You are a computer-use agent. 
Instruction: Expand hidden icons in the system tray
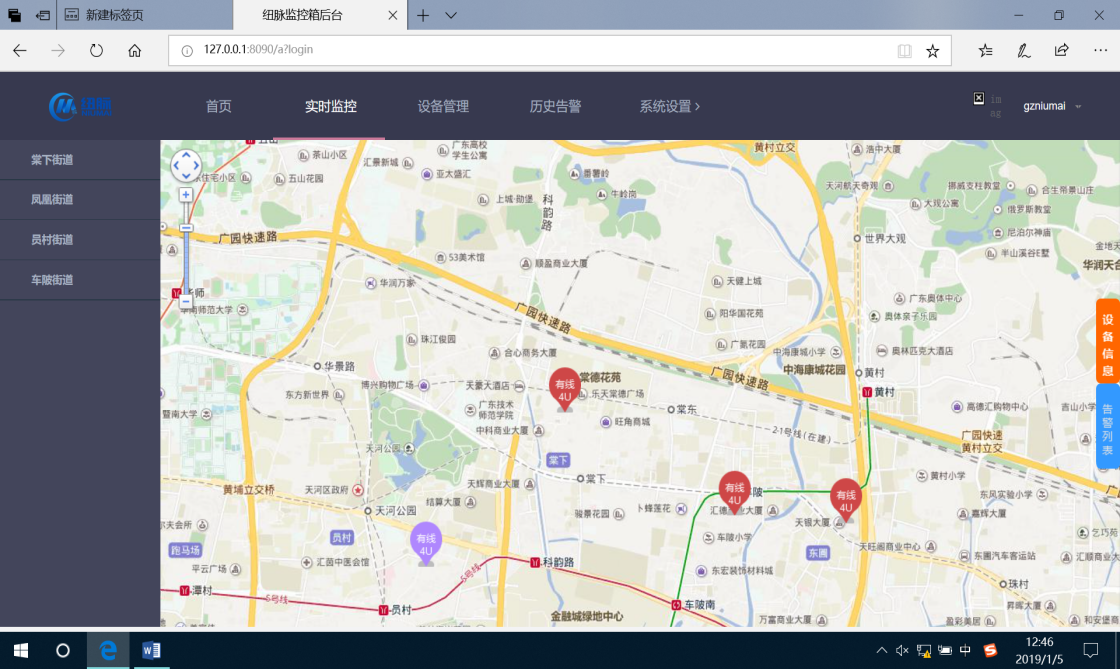click(884, 650)
